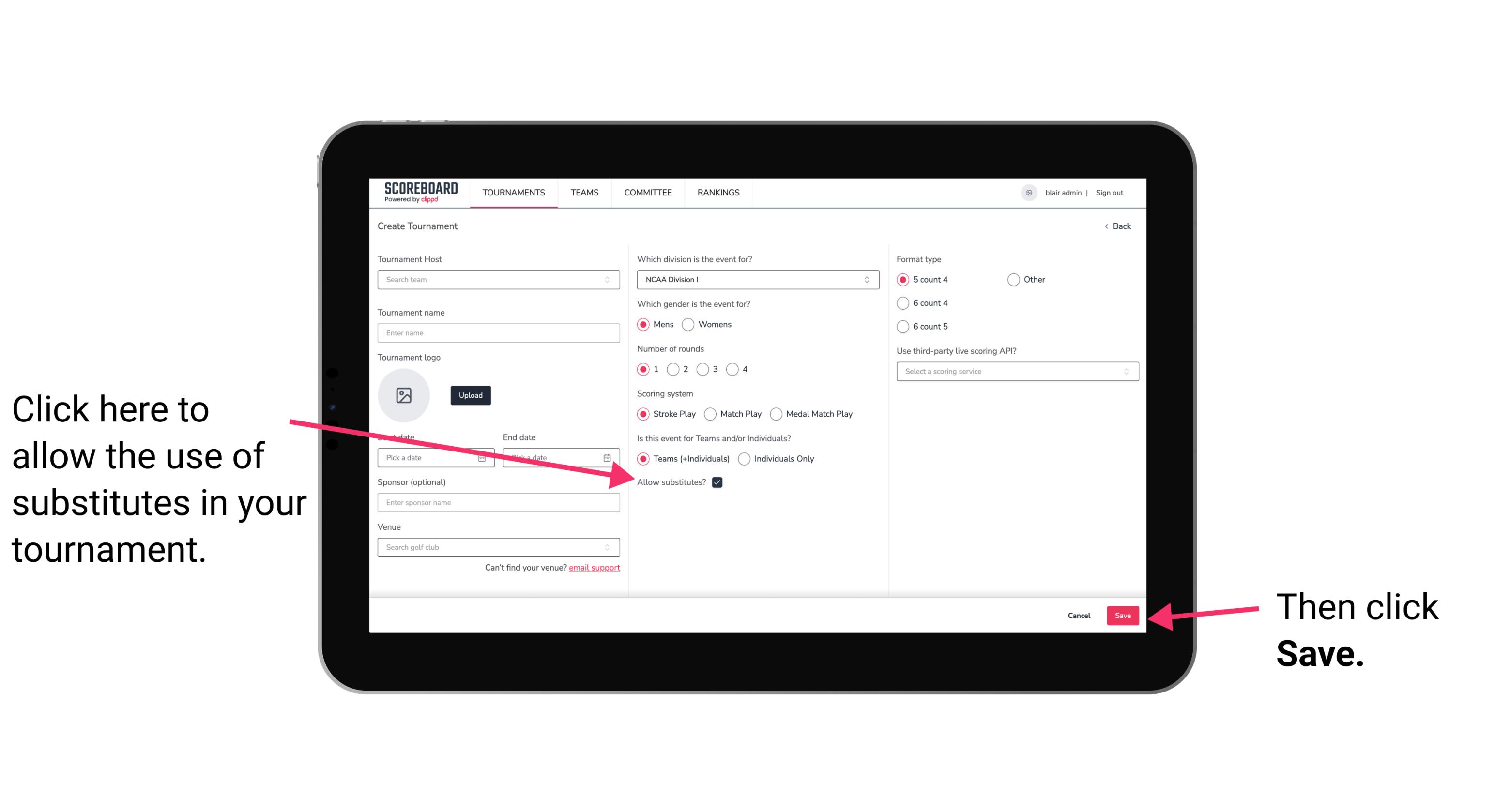Toggle the Allow substitutes checkbox

(720, 482)
